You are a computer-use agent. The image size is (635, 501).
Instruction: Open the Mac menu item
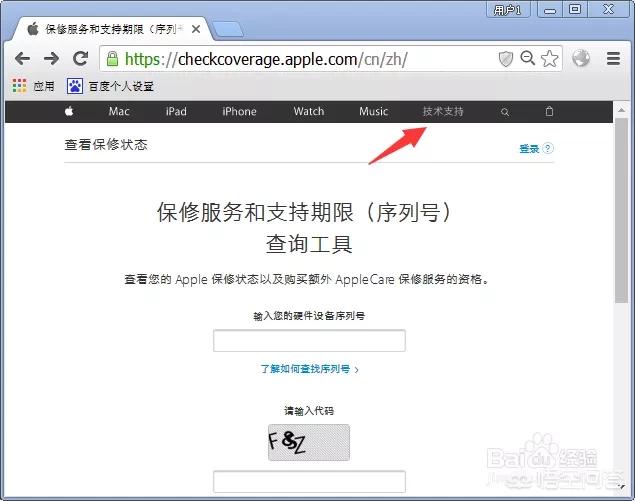tap(119, 111)
